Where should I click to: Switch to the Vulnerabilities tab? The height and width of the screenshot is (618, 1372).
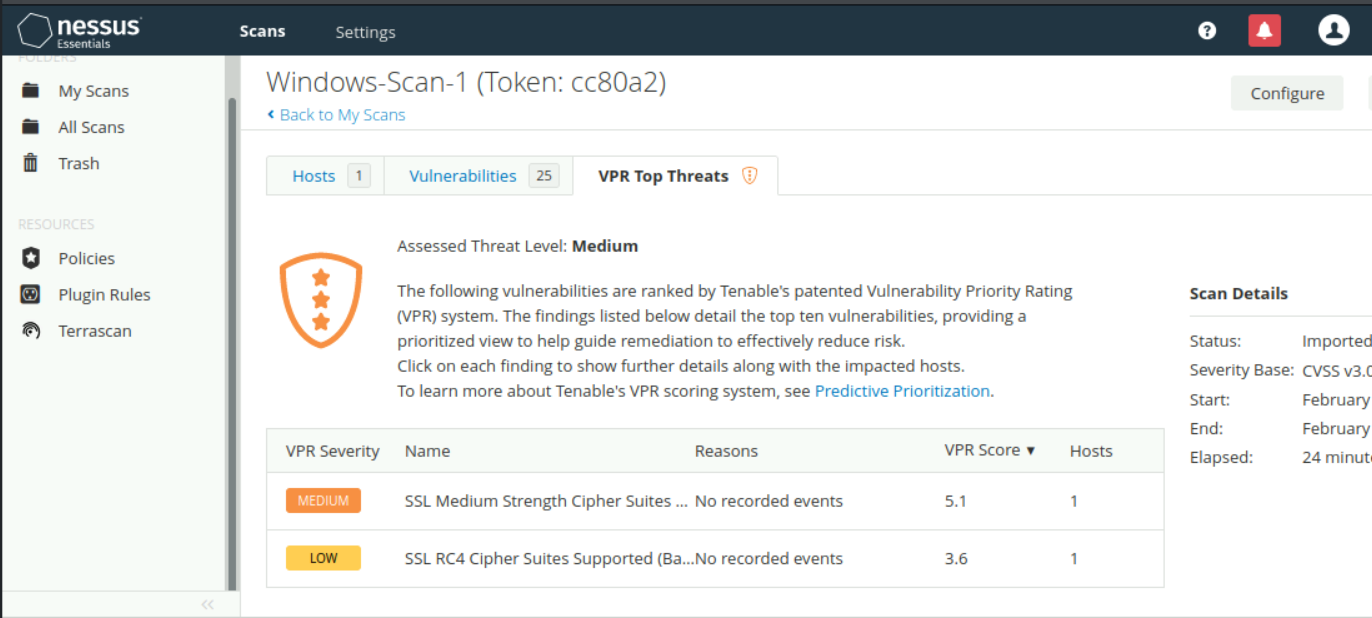tap(463, 176)
